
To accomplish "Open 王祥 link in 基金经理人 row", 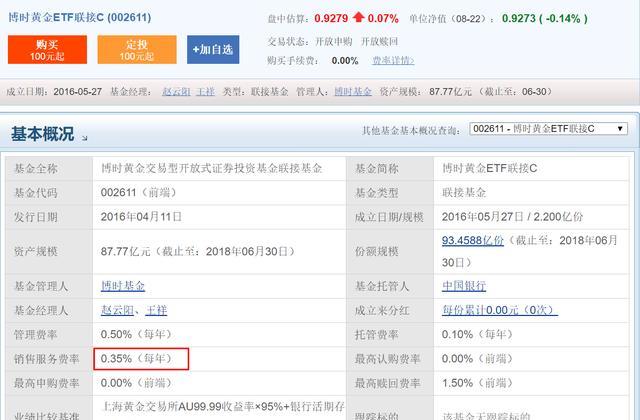I will pyautogui.click(x=156, y=310).
